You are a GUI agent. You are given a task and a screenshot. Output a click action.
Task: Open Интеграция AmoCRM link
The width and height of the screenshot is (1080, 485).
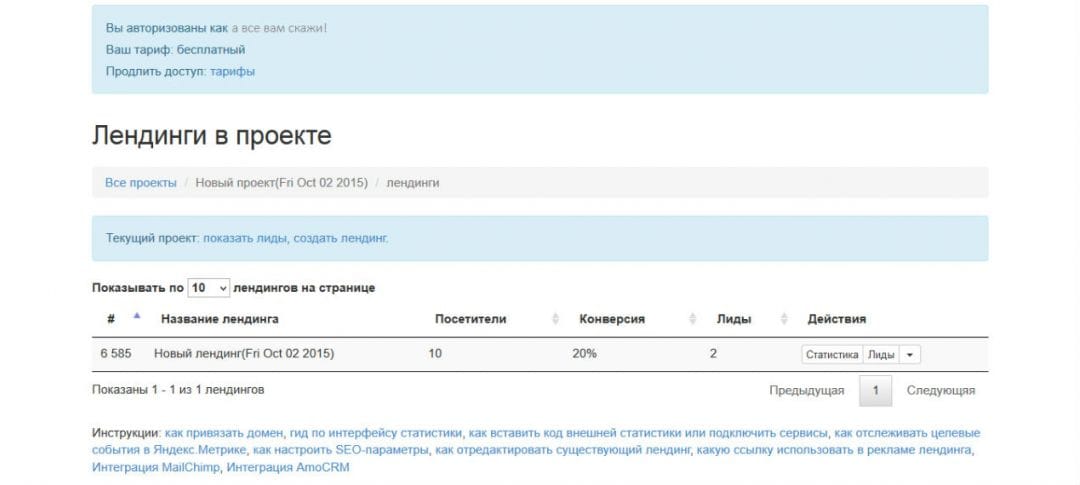coord(288,468)
